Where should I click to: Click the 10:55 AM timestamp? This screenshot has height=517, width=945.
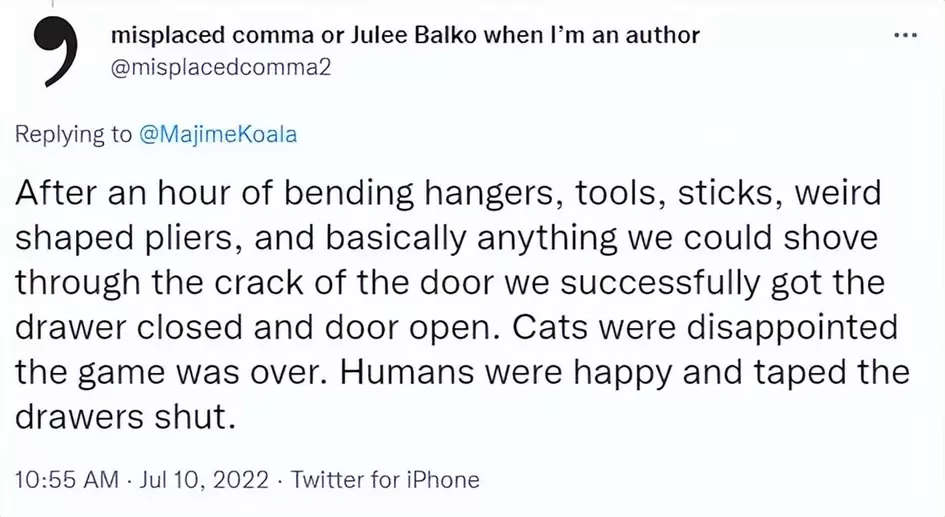[x=67, y=480]
